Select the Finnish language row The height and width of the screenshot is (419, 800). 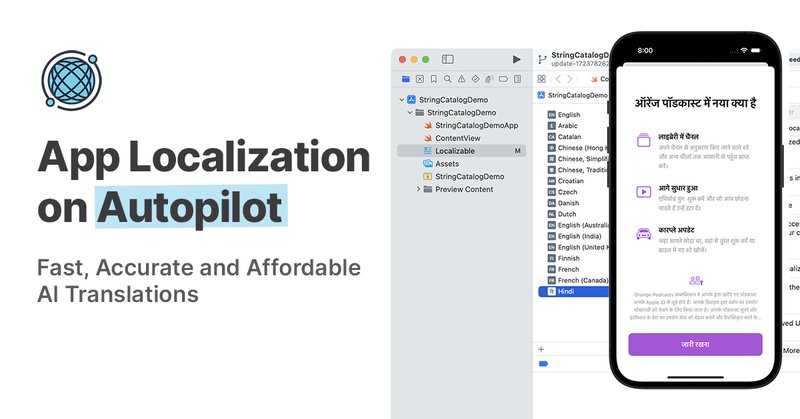tap(573, 258)
